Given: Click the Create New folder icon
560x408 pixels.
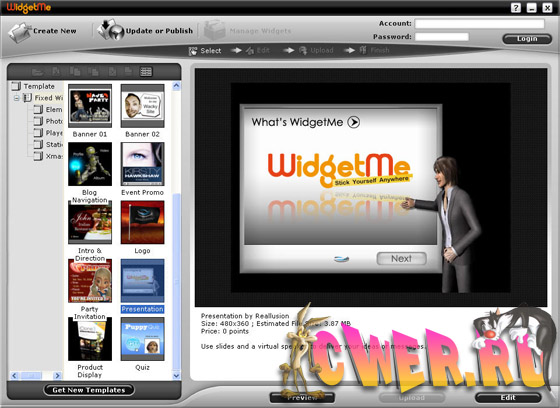Looking at the screenshot, I should point(20,32).
